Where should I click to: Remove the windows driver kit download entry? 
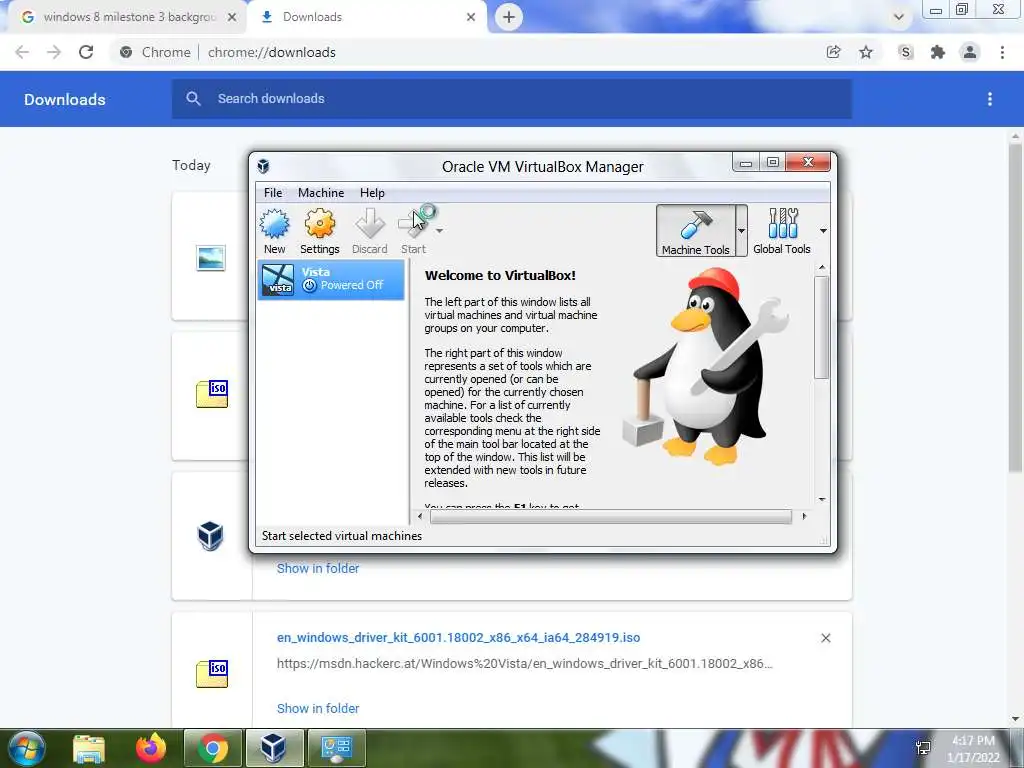(825, 638)
